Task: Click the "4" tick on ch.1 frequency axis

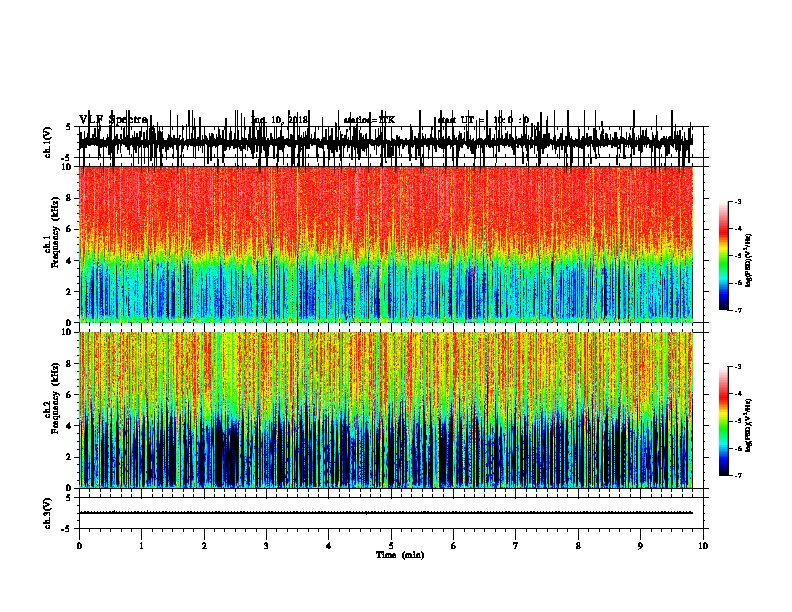Action: [x=69, y=261]
